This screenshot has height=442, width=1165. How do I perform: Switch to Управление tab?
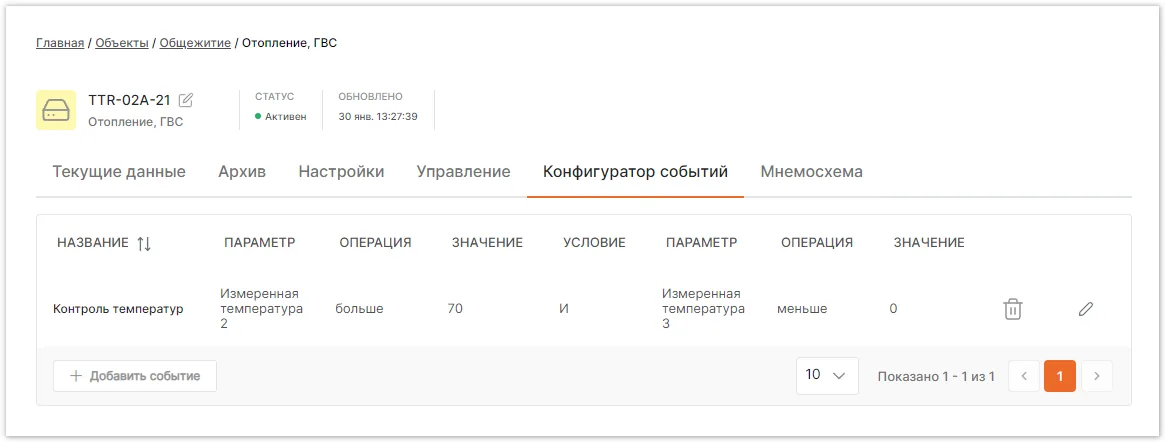click(464, 172)
